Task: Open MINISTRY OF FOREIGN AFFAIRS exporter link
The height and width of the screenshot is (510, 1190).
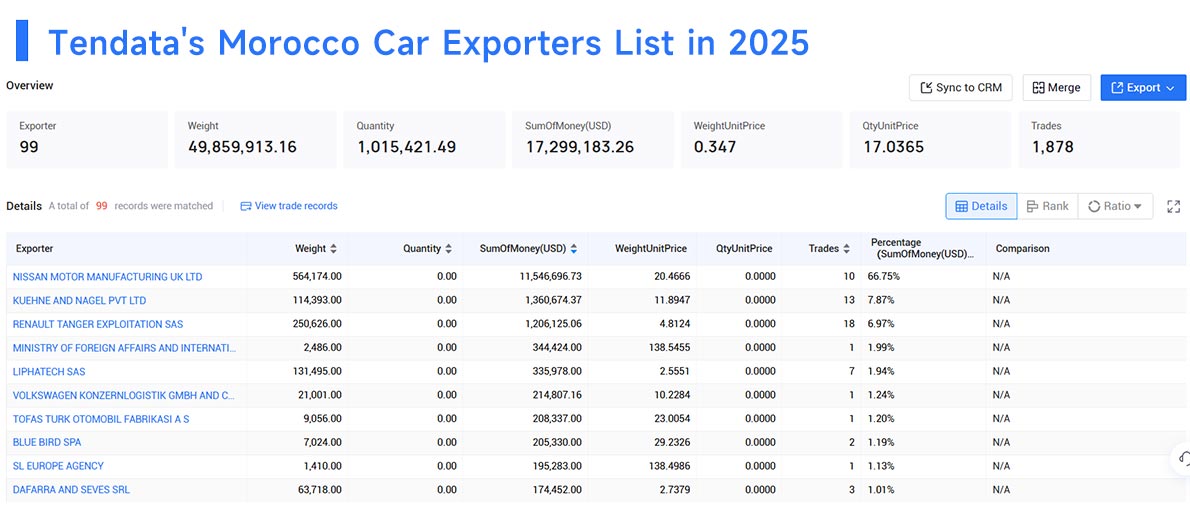Action: [x=124, y=348]
